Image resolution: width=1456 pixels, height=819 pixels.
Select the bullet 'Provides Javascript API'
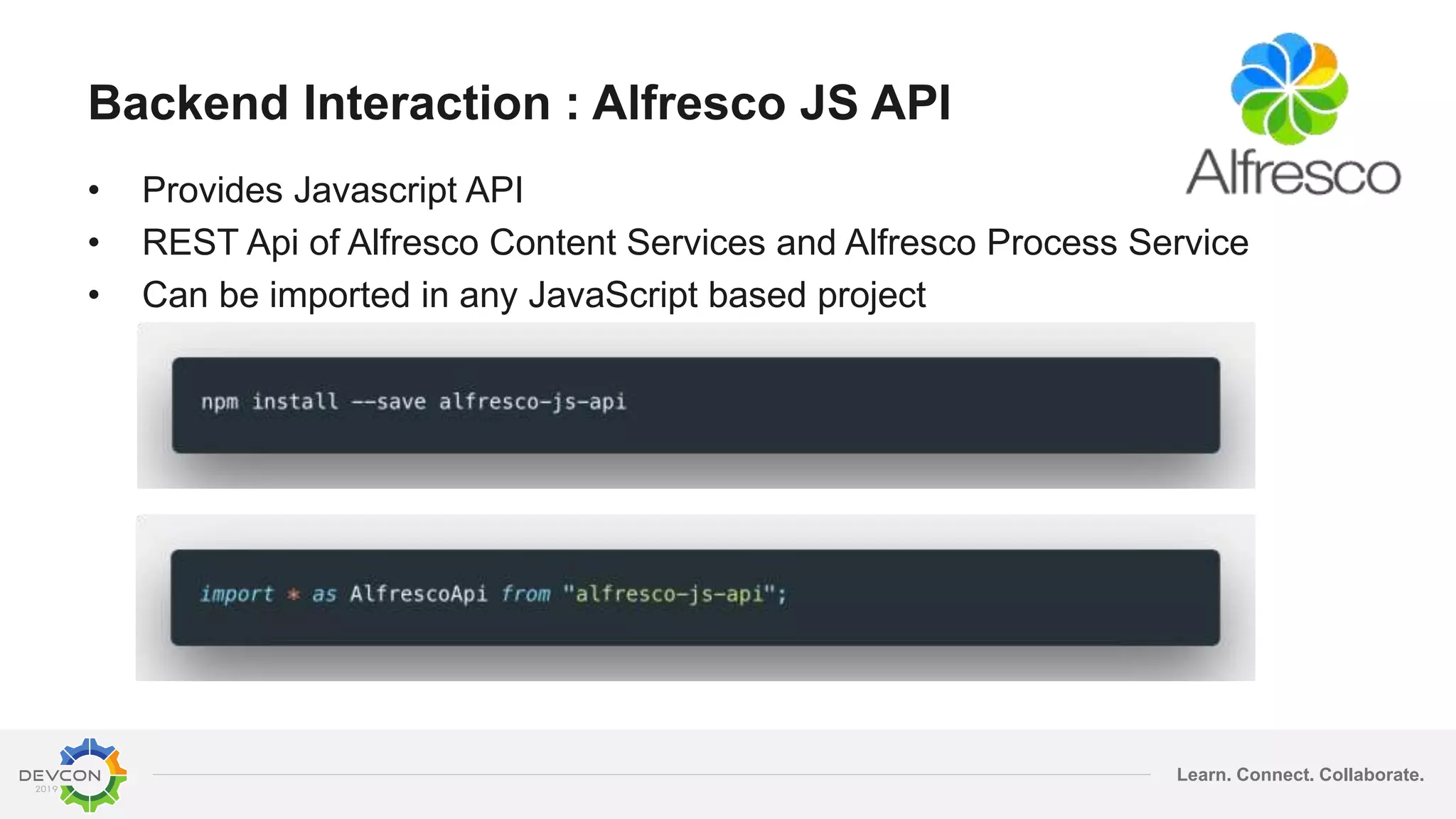click(333, 190)
